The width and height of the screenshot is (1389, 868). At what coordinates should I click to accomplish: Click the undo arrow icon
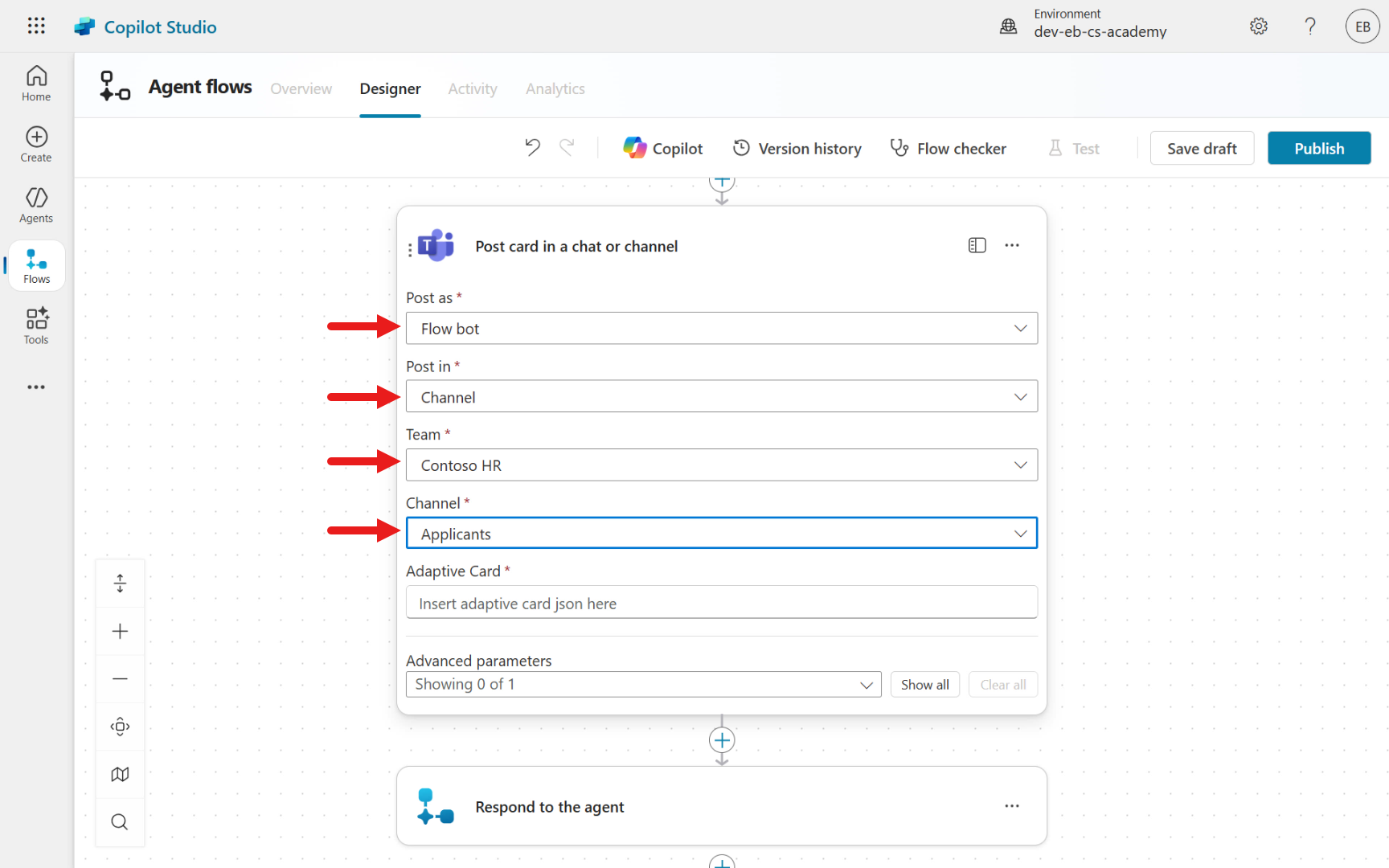[532, 148]
